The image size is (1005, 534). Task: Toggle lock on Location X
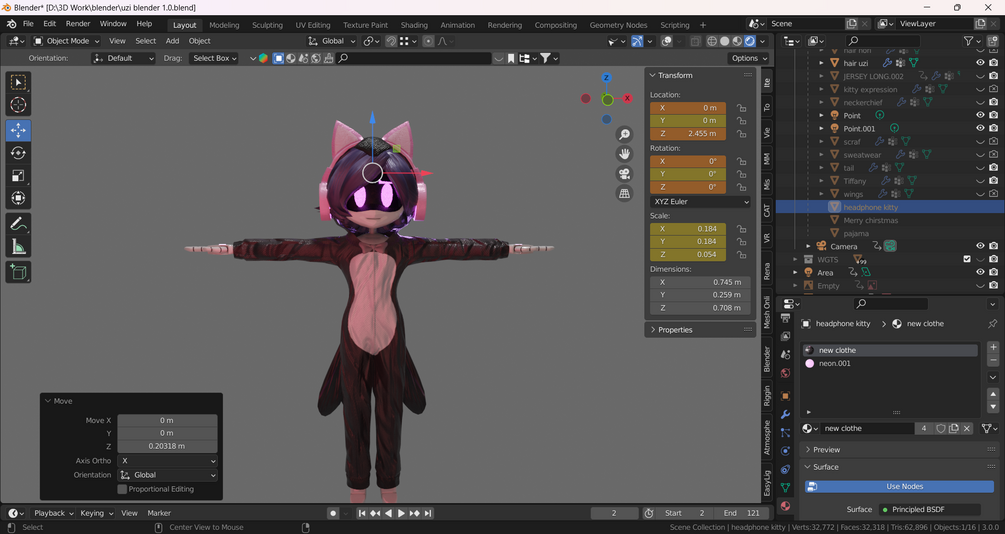click(x=741, y=108)
